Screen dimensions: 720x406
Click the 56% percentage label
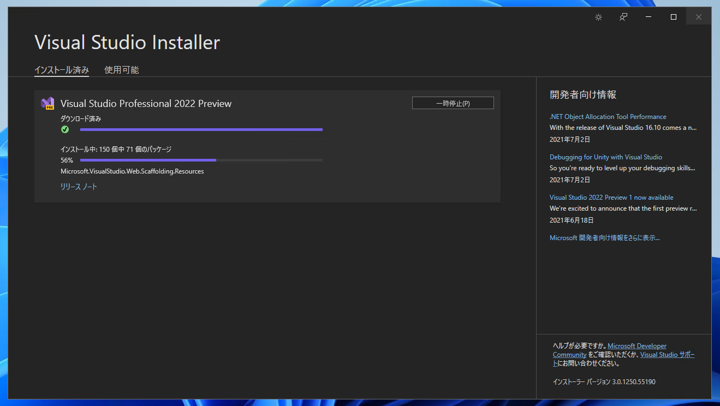click(x=67, y=160)
